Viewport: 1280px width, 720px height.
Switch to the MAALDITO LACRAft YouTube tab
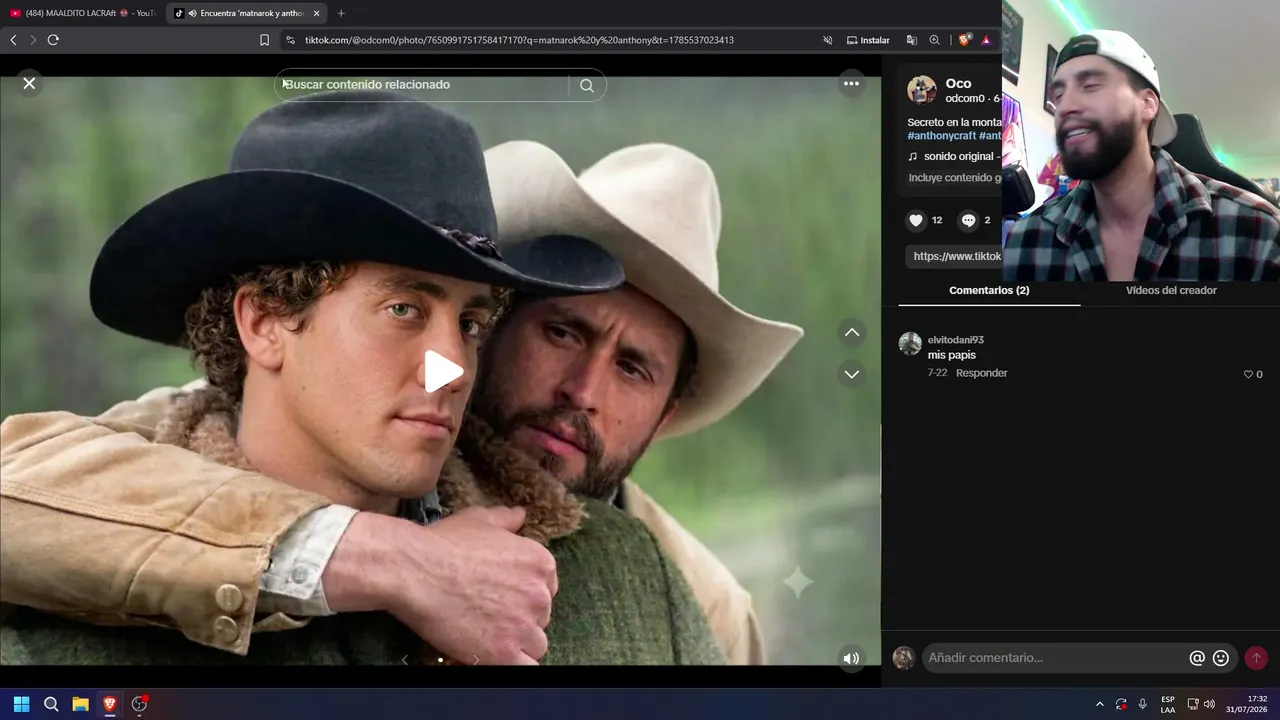click(x=82, y=13)
